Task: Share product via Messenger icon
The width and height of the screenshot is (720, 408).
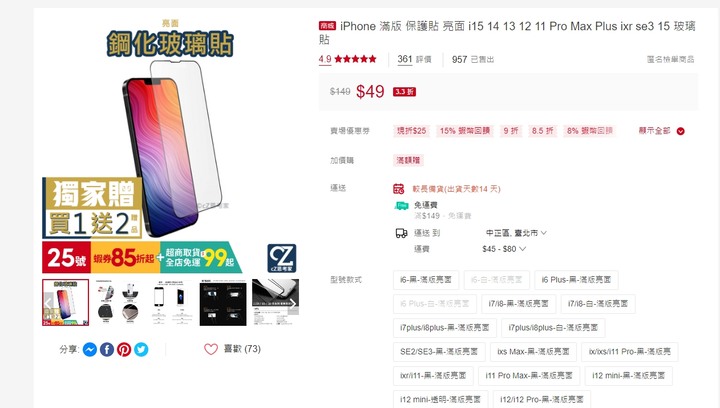Action: [x=90, y=350]
